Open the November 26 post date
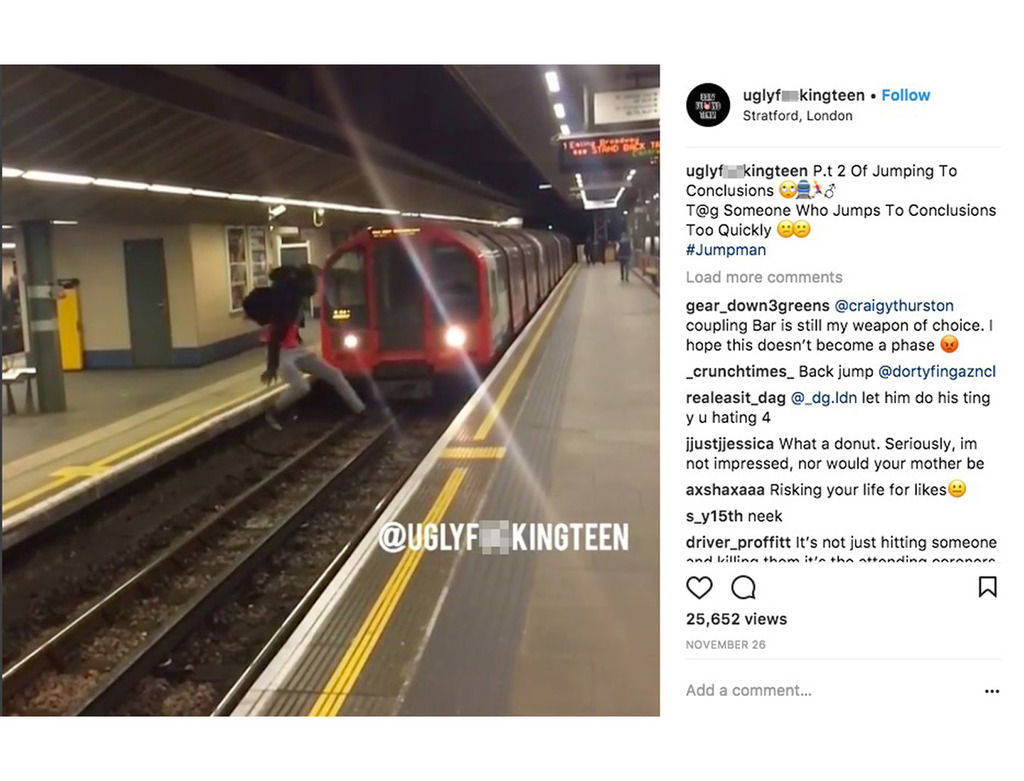The image size is (1024, 781). (x=726, y=645)
